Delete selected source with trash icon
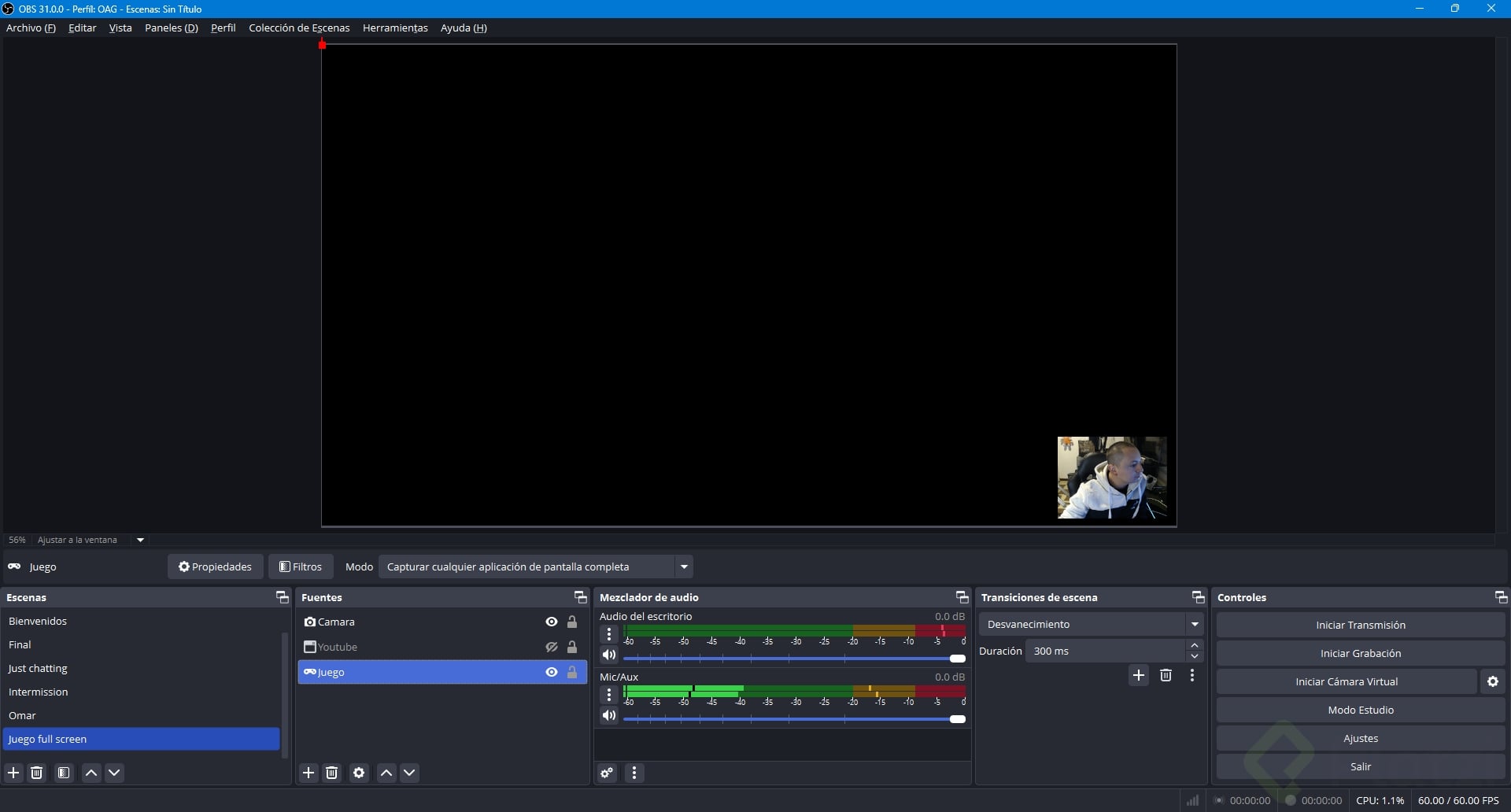1511x812 pixels. (332, 773)
